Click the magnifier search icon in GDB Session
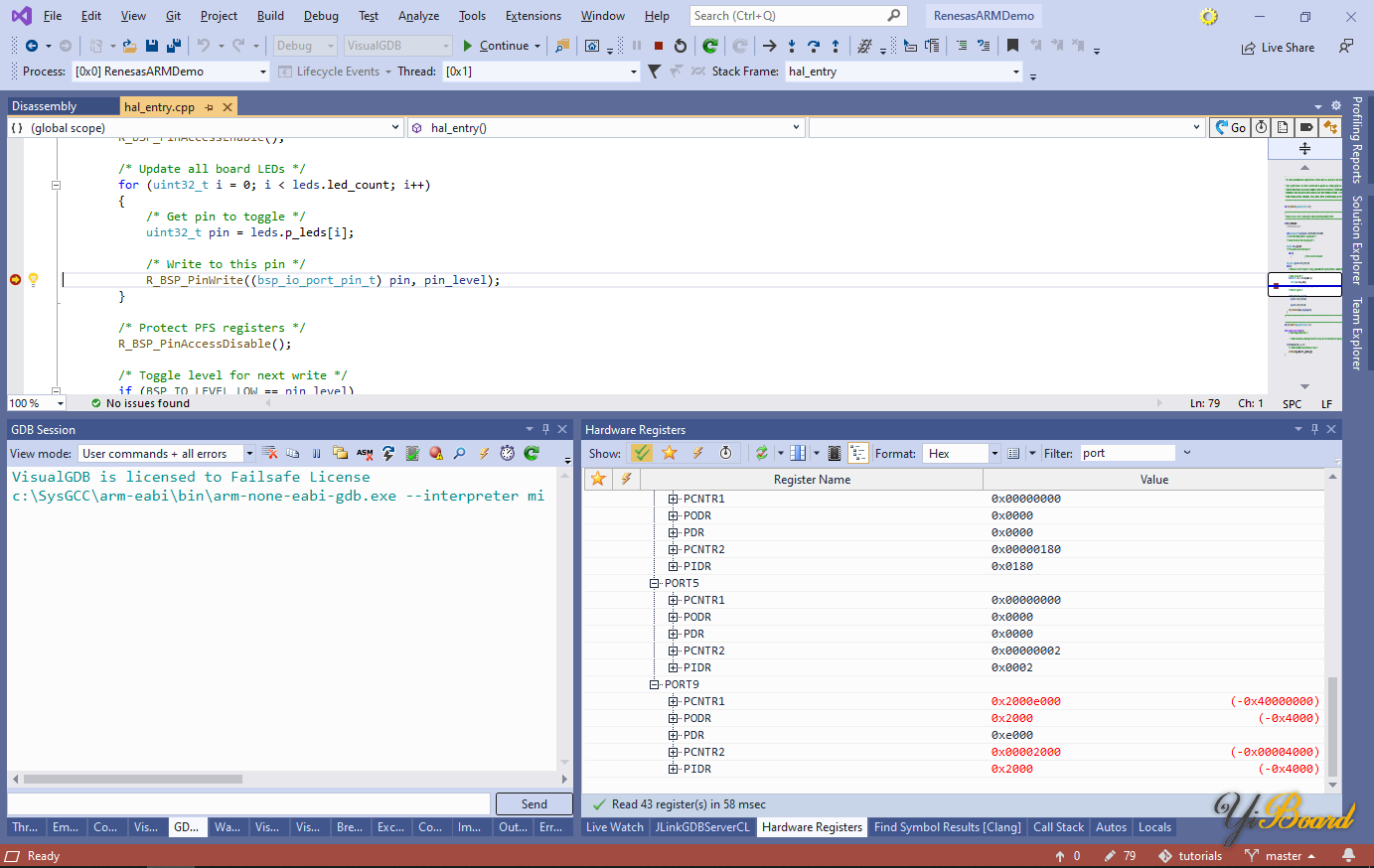The image size is (1374, 868). point(459,453)
